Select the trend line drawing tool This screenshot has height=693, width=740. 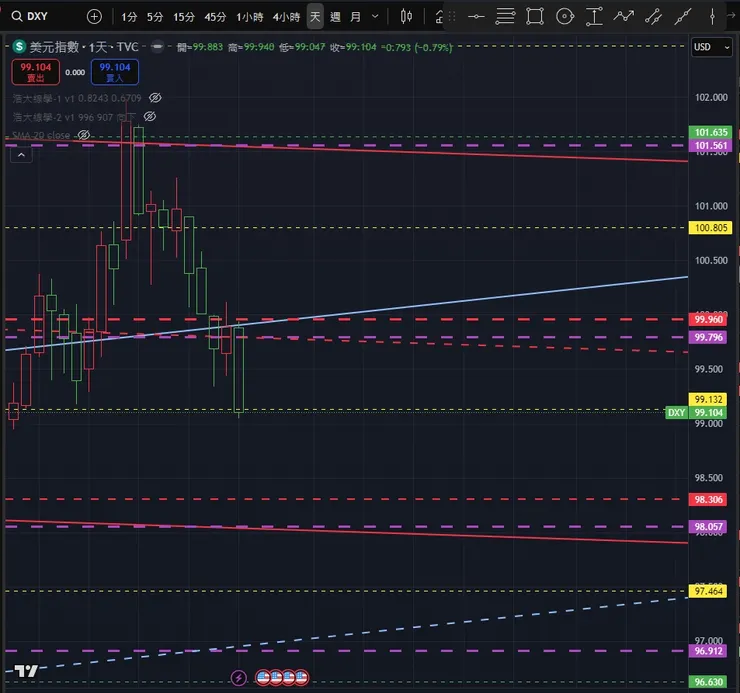(x=683, y=17)
